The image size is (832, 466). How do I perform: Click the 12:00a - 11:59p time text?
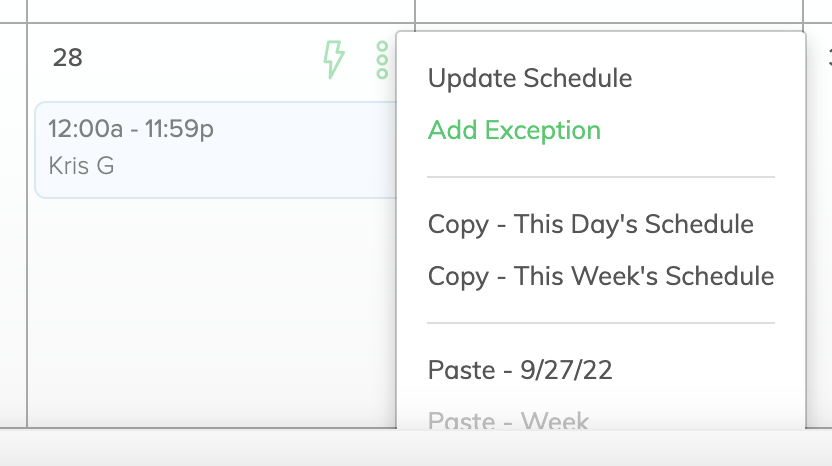click(x=131, y=129)
